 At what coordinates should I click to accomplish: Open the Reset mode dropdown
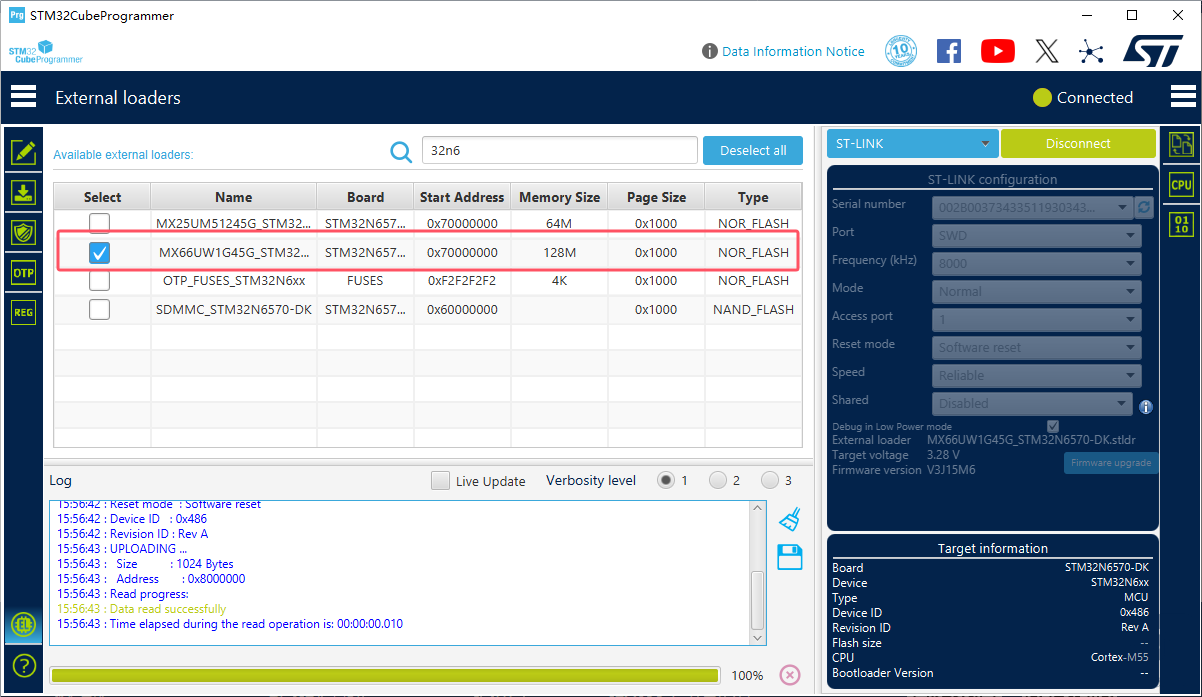(1037, 347)
